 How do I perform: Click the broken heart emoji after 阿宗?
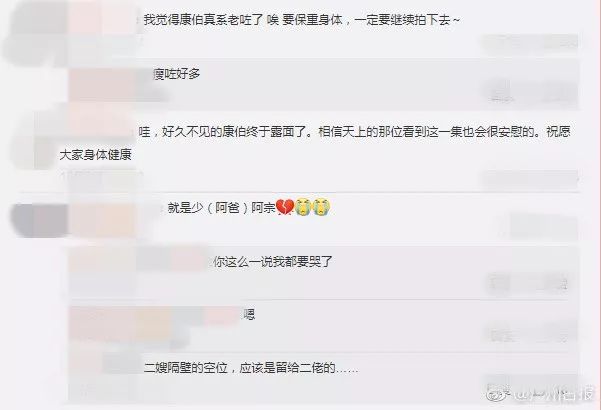[285, 207]
